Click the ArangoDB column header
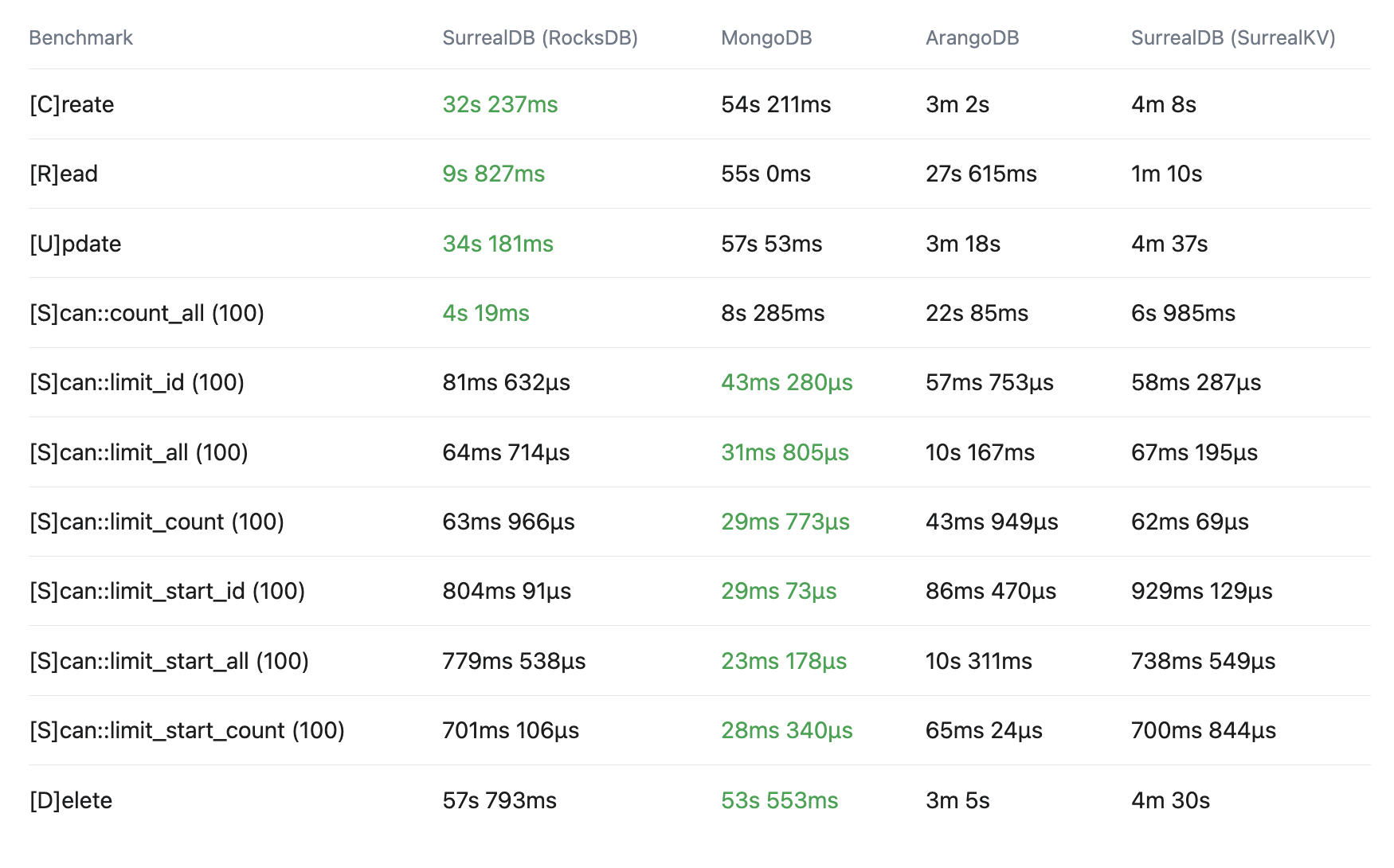The image size is (1394, 868). click(x=972, y=37)
